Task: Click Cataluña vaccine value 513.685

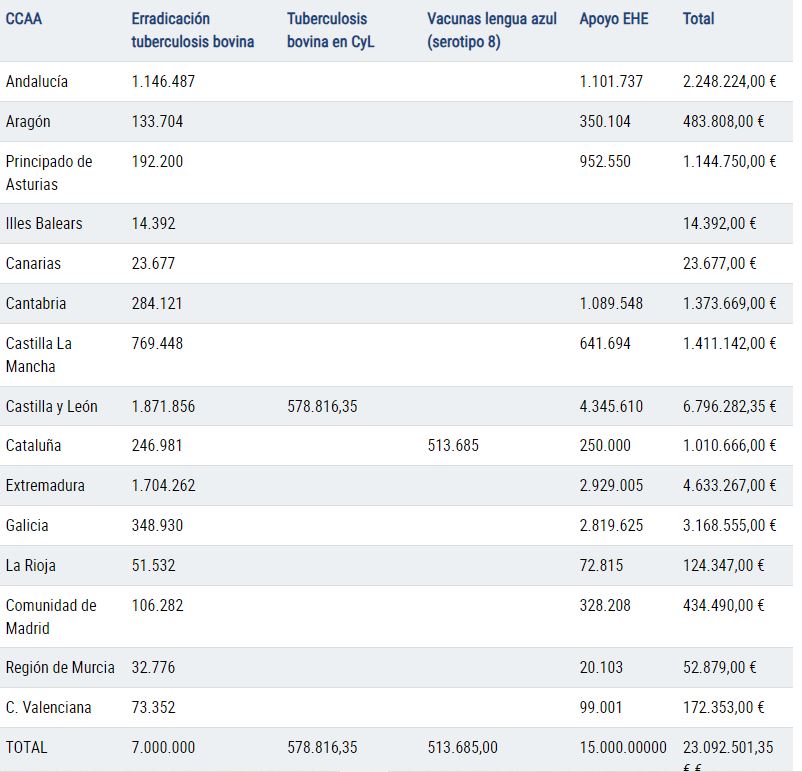Action: tap(453, 446)
